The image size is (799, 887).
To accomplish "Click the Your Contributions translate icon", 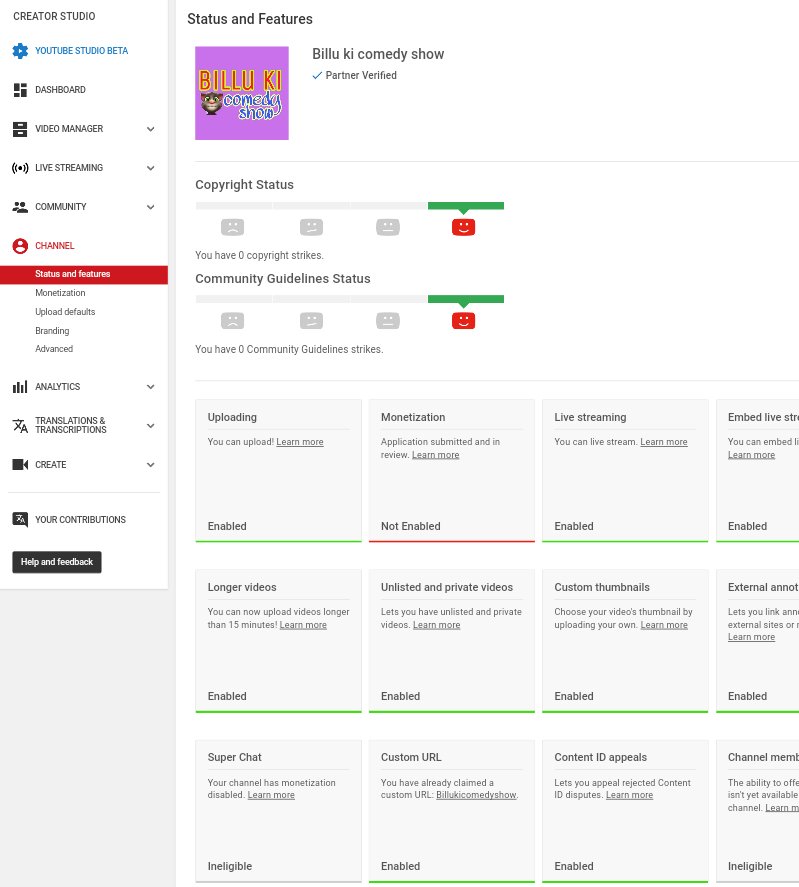I will 20,519.
